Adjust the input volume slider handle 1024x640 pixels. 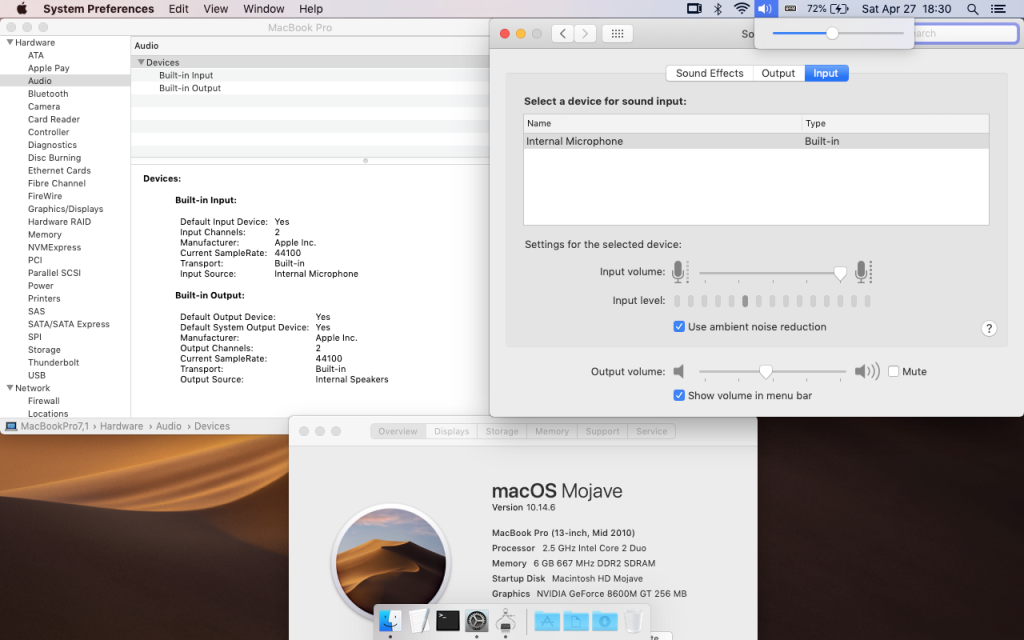click(x=839, y=271)
